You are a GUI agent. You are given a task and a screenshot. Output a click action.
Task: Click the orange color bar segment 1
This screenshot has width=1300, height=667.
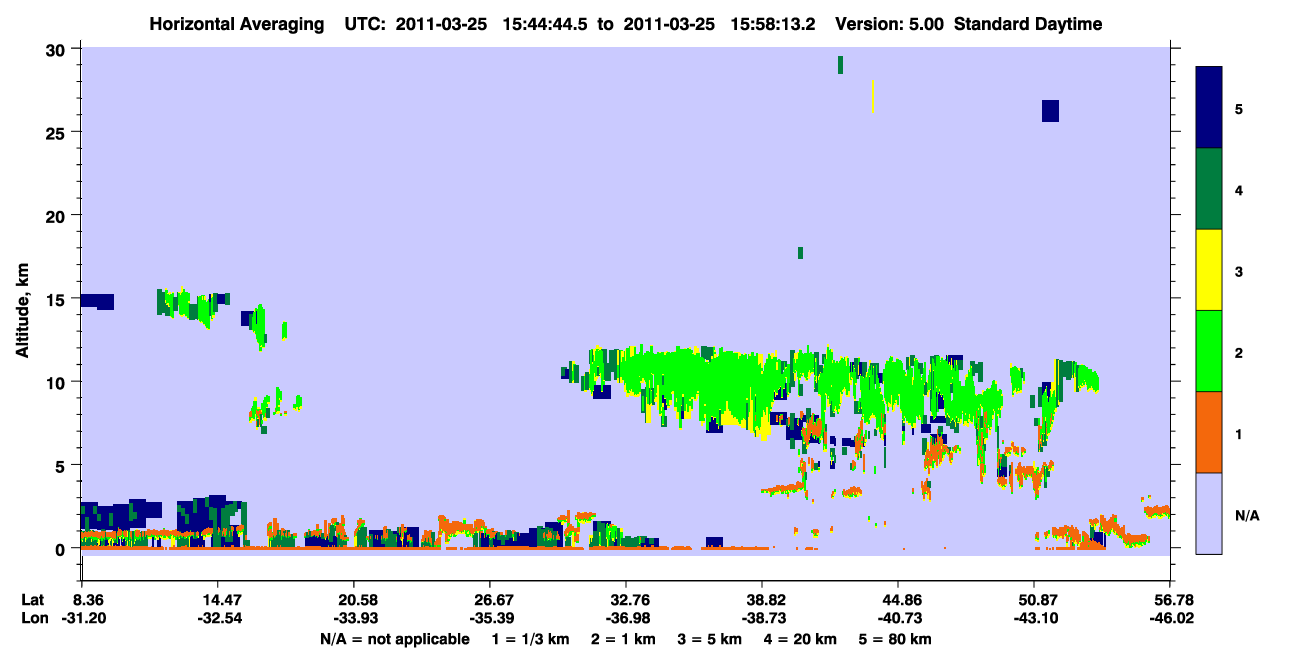1209,432
